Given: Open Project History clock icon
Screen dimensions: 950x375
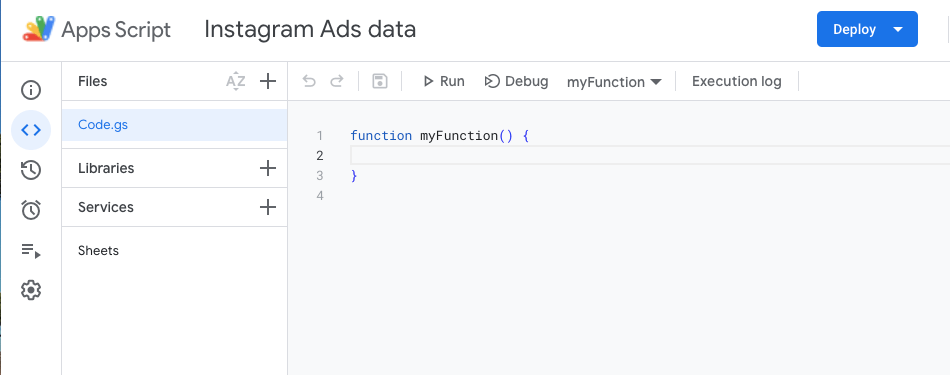Looking at the screenshot, I should 31,170.
